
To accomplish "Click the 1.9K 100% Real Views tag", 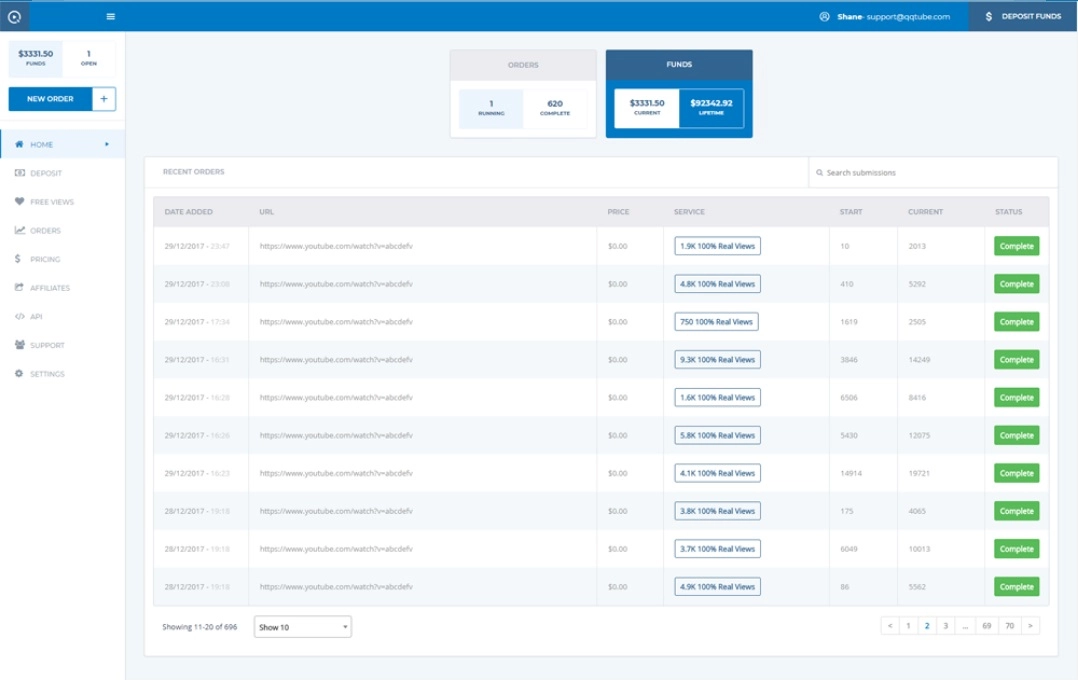I will coord(717,246).
